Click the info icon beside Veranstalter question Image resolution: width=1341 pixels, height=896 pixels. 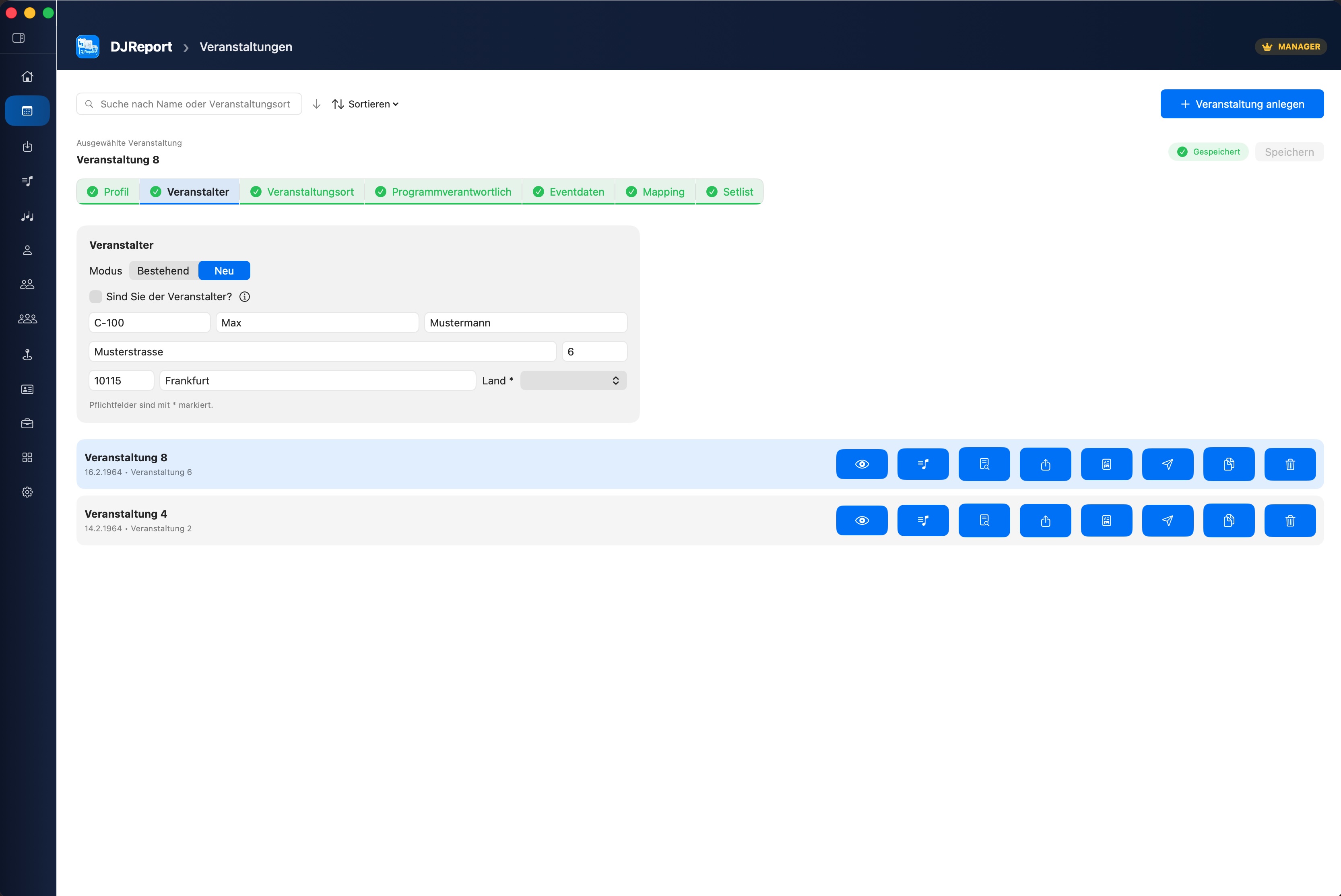tap(245, 297)
